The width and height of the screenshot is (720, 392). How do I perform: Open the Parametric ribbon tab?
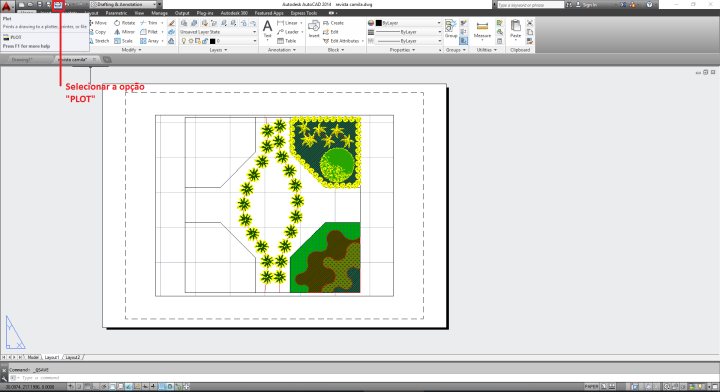pyautogui.click(x=116, y=13)
